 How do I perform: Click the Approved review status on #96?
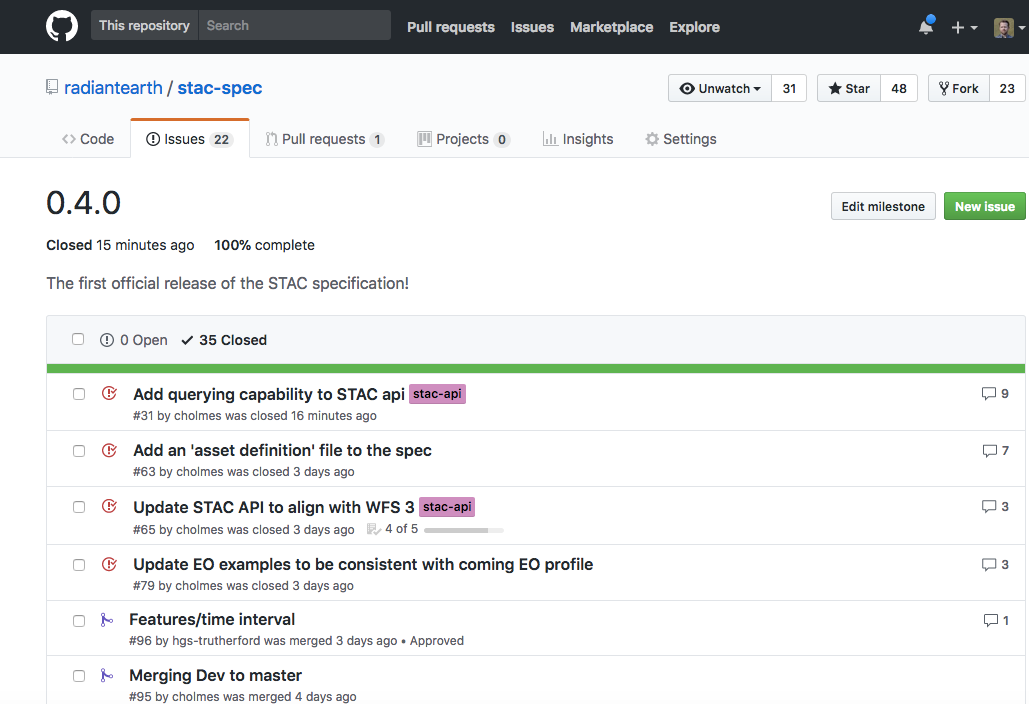(436, 641)
